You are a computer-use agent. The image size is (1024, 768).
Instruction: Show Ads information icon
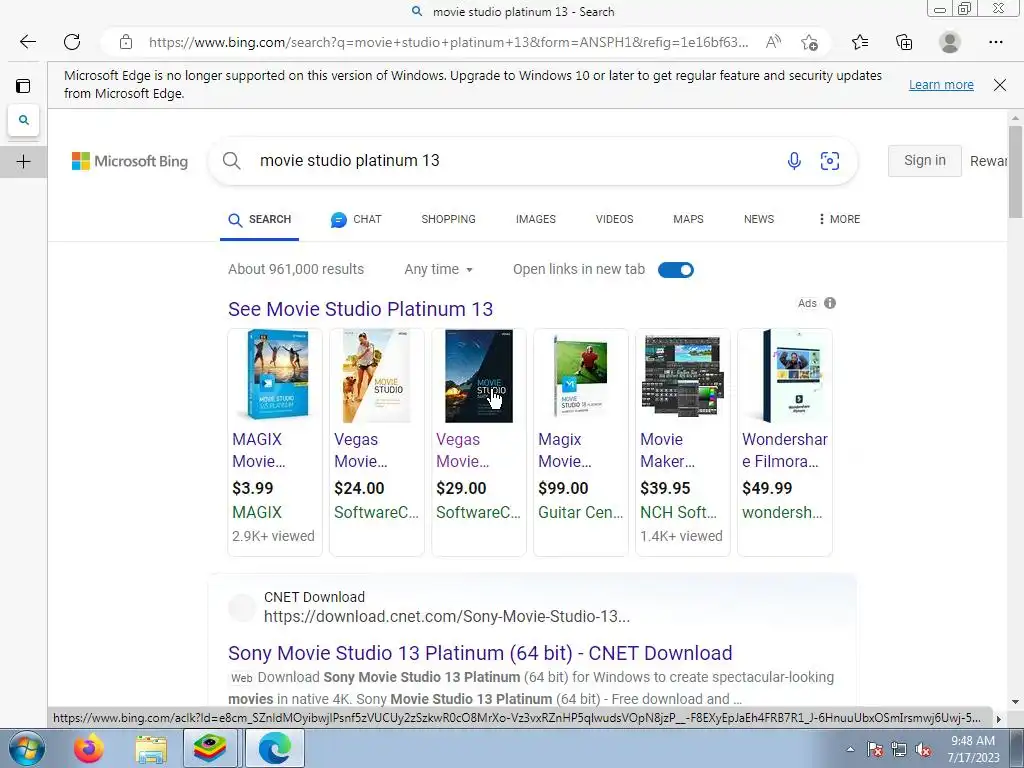tap(830, 303)
